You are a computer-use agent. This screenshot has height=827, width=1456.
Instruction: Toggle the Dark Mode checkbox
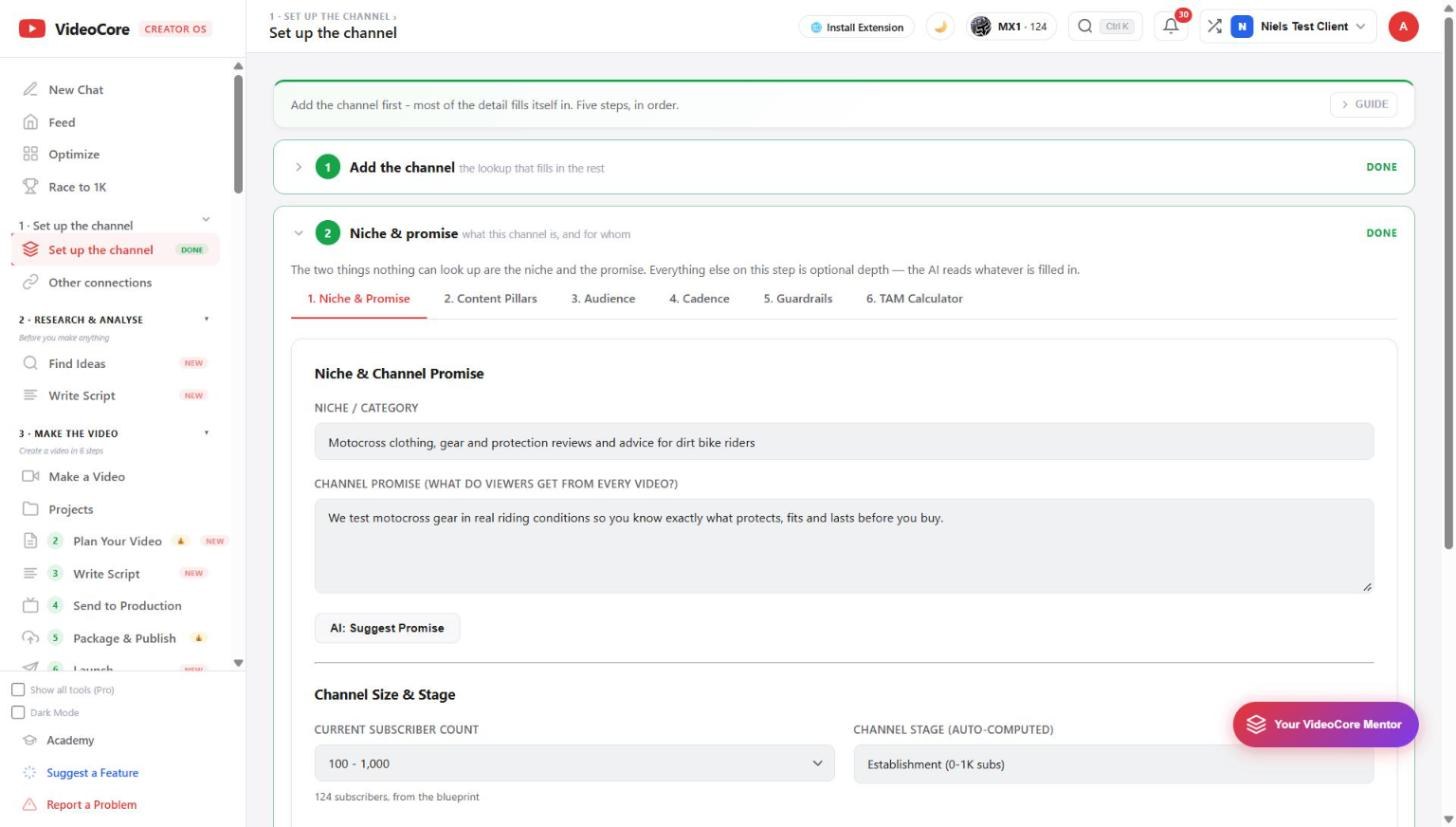[18, 713]
